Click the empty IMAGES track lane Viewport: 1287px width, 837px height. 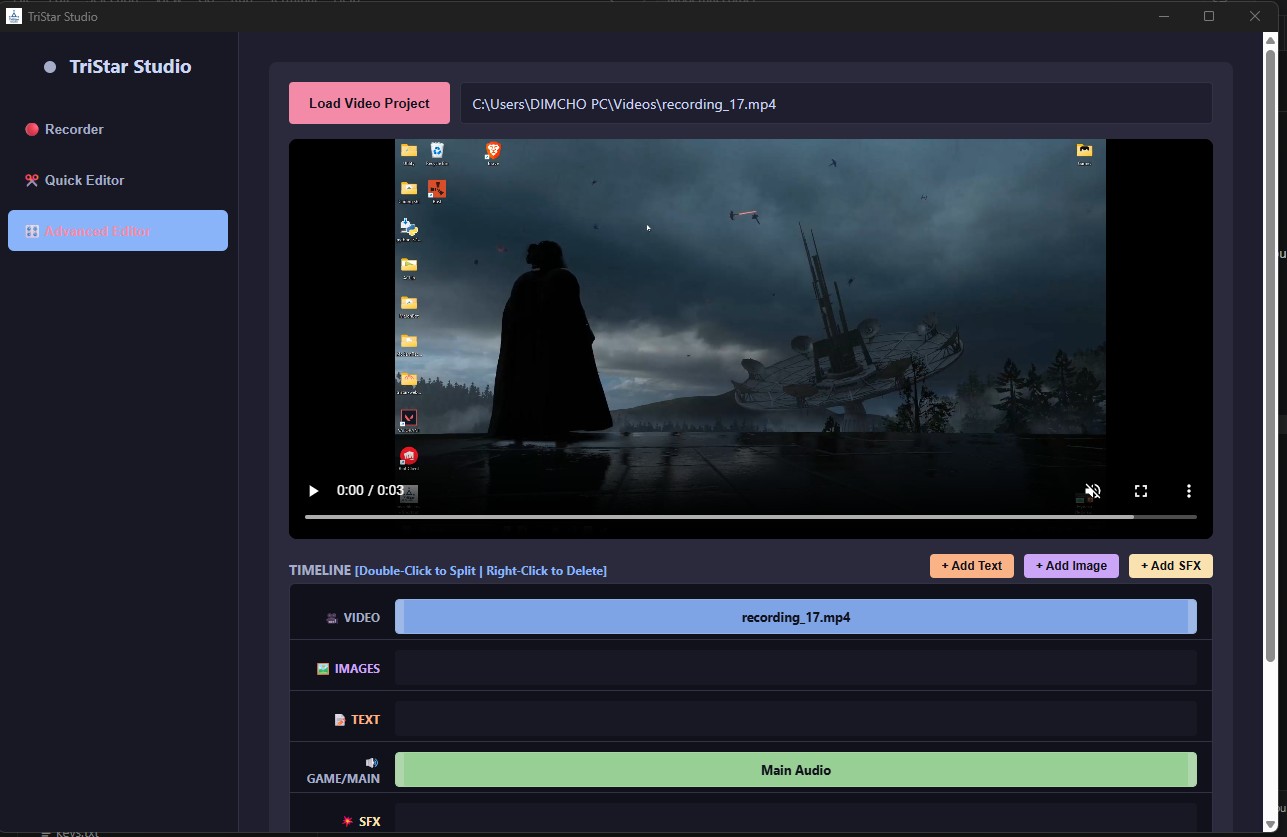pyautogui.click(x=796, y=668)
